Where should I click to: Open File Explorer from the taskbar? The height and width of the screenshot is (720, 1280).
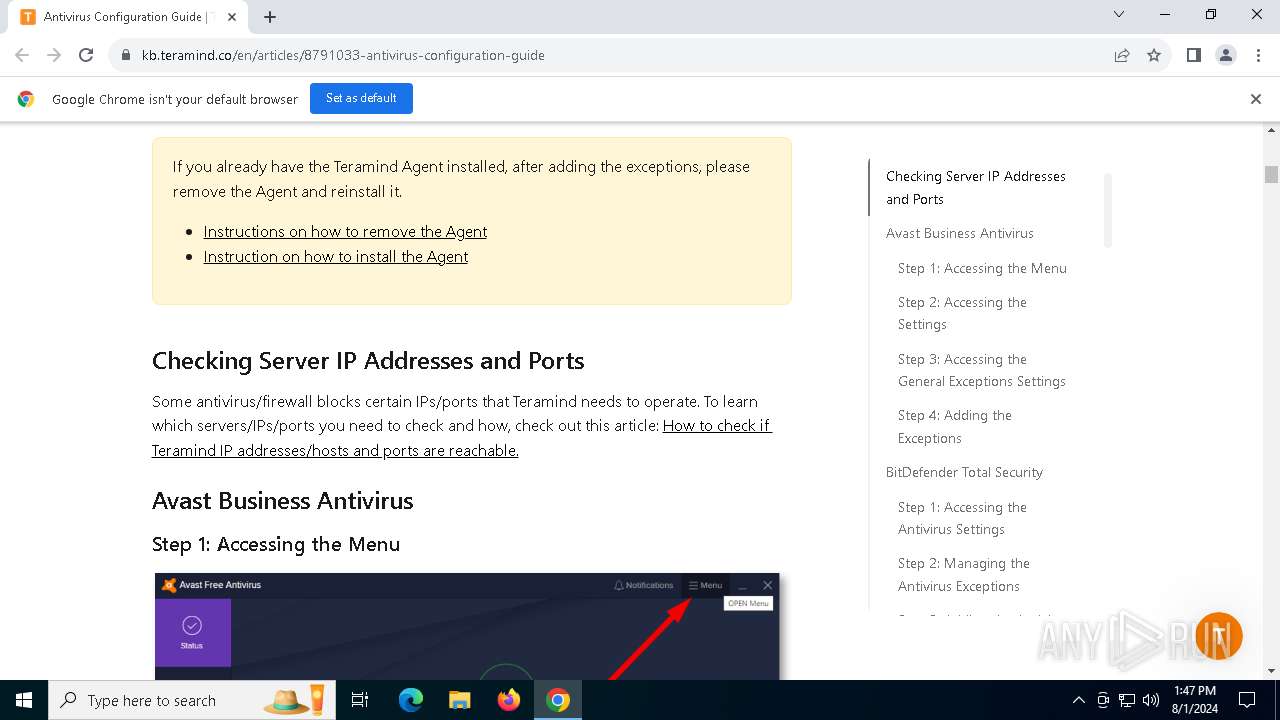459,700
